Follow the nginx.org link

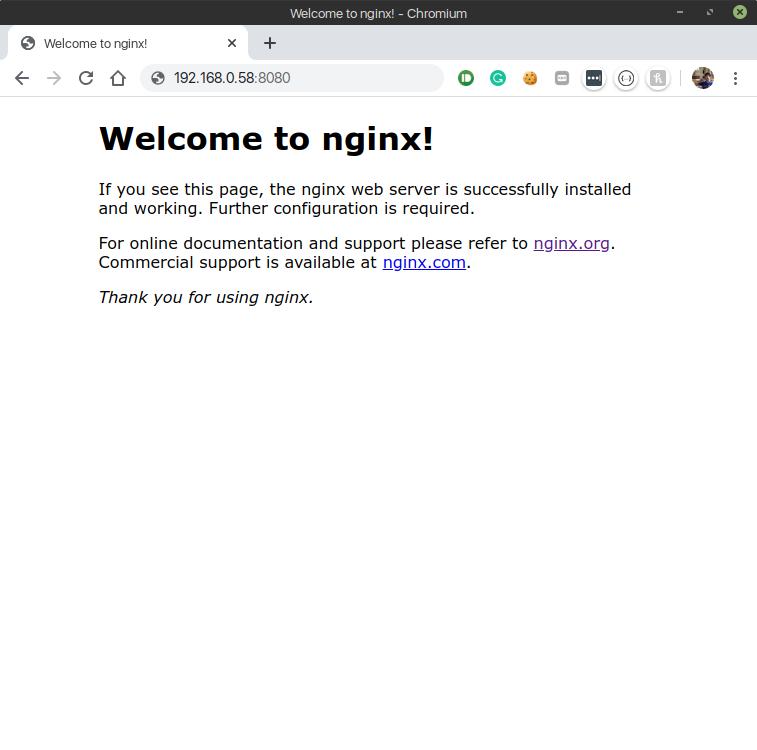coord(572,243)
